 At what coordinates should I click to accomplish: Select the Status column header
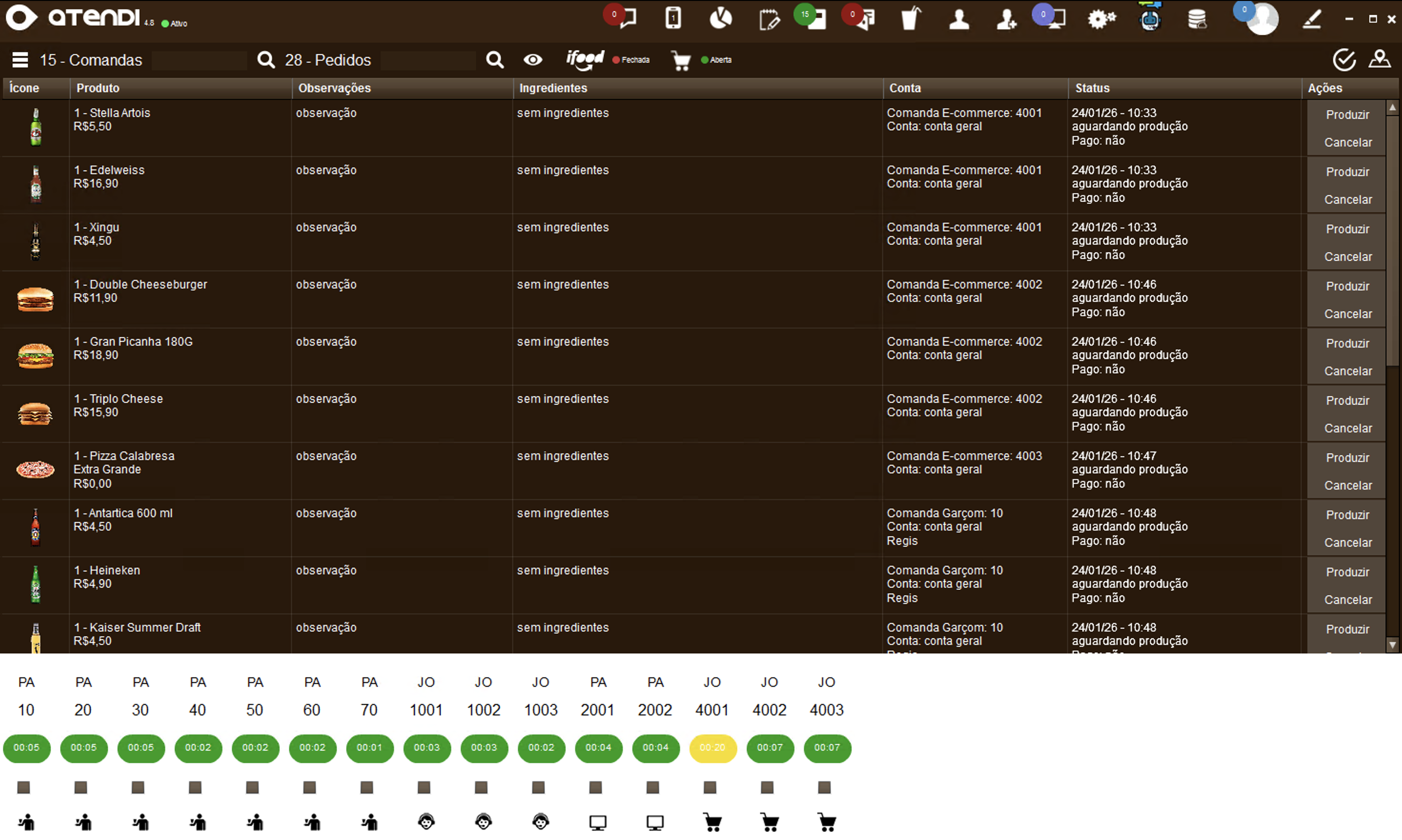[1092, 88]
